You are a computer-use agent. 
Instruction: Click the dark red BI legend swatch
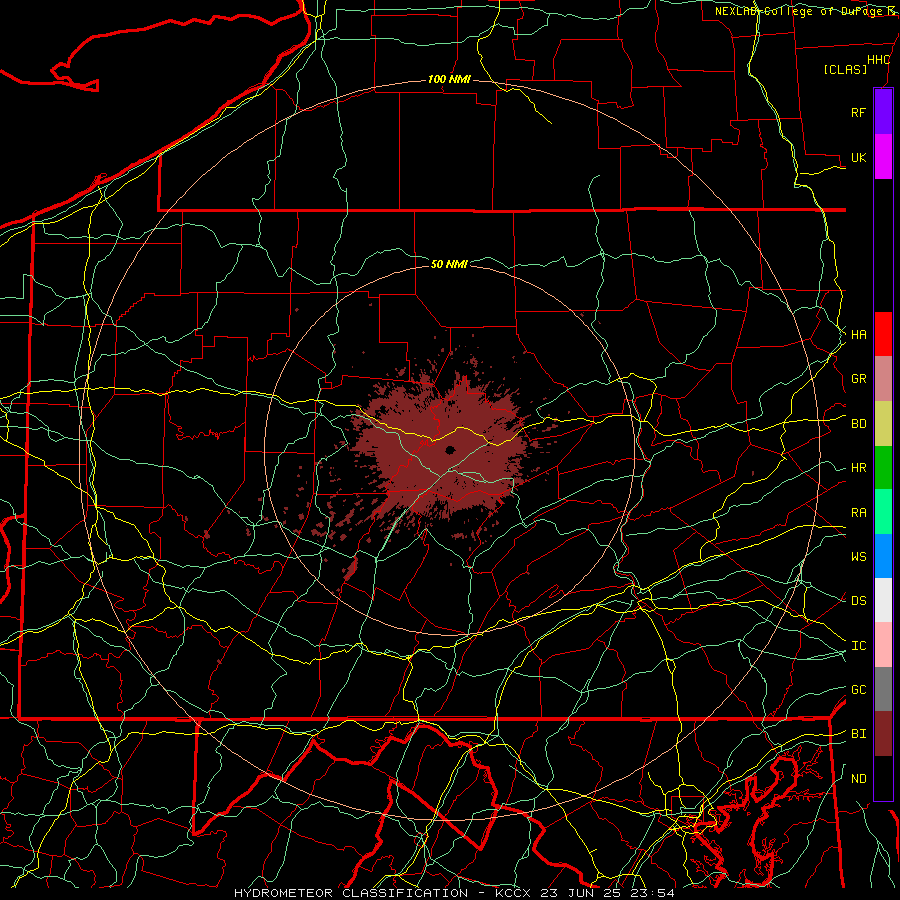point(883,734)
